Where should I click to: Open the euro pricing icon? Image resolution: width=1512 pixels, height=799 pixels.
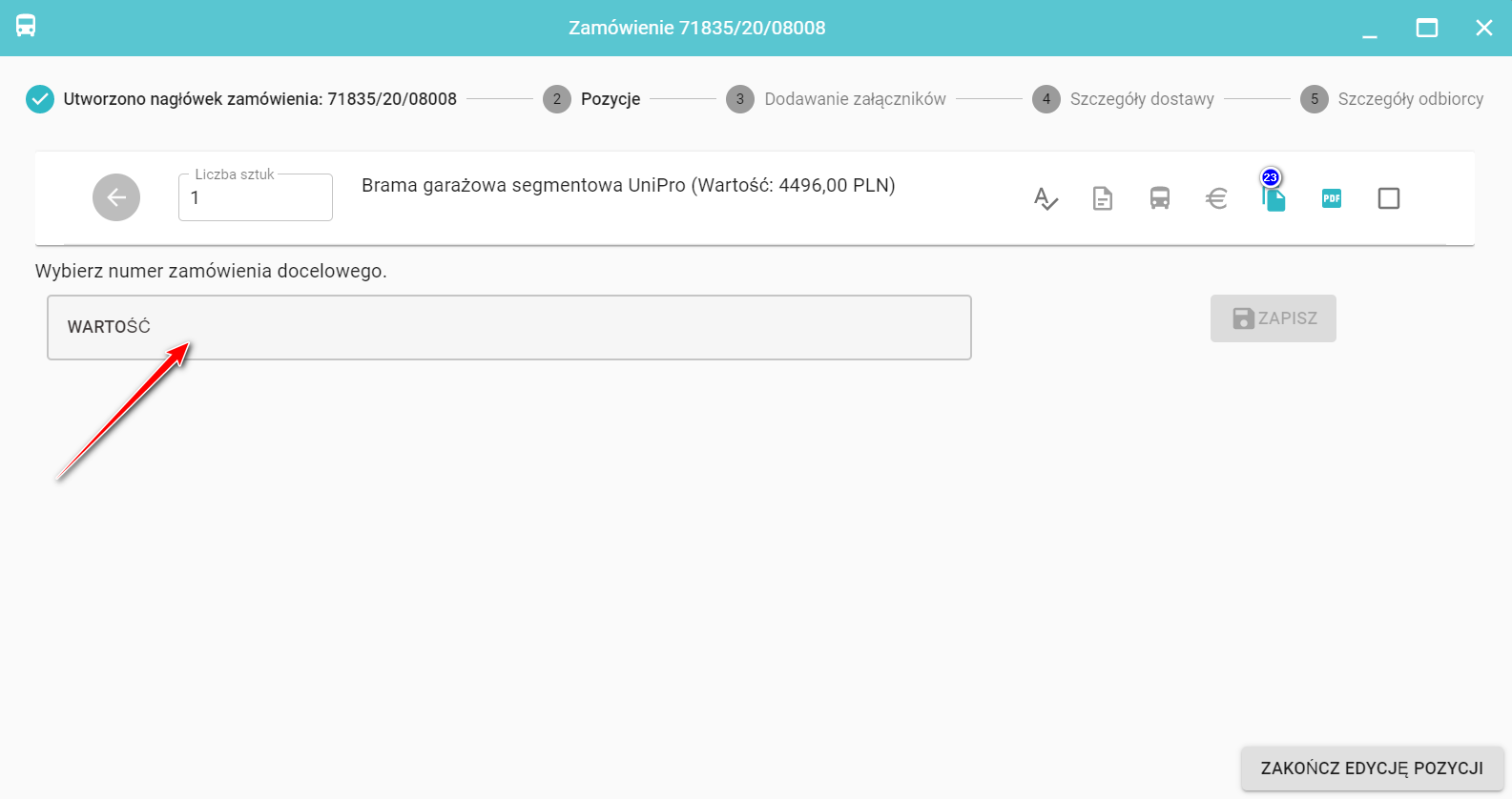tap(1216, 198)
